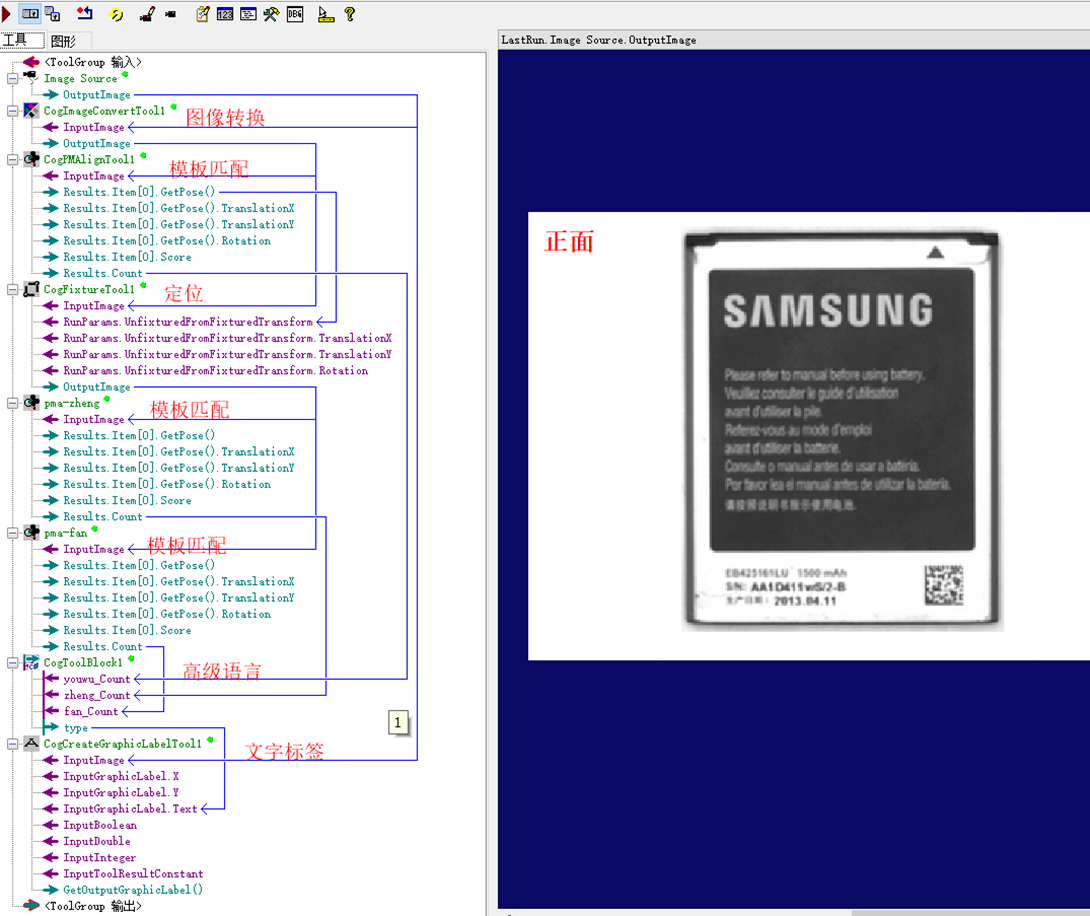Screen dimensions: 1090x916
Task: Click the yellow circular reset icon
Action: (116, 14)
